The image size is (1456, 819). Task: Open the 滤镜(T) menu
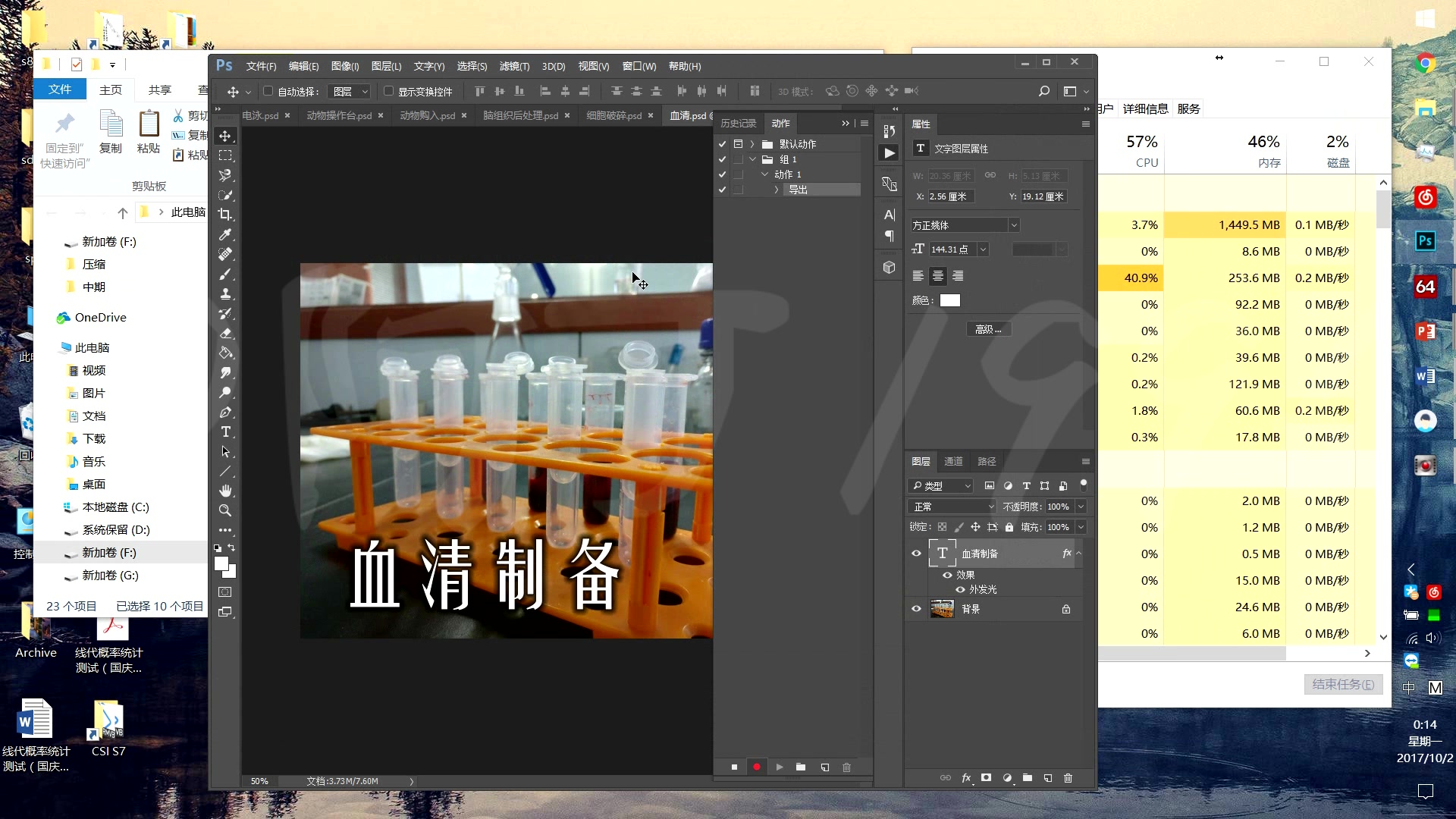click(514, 66)
